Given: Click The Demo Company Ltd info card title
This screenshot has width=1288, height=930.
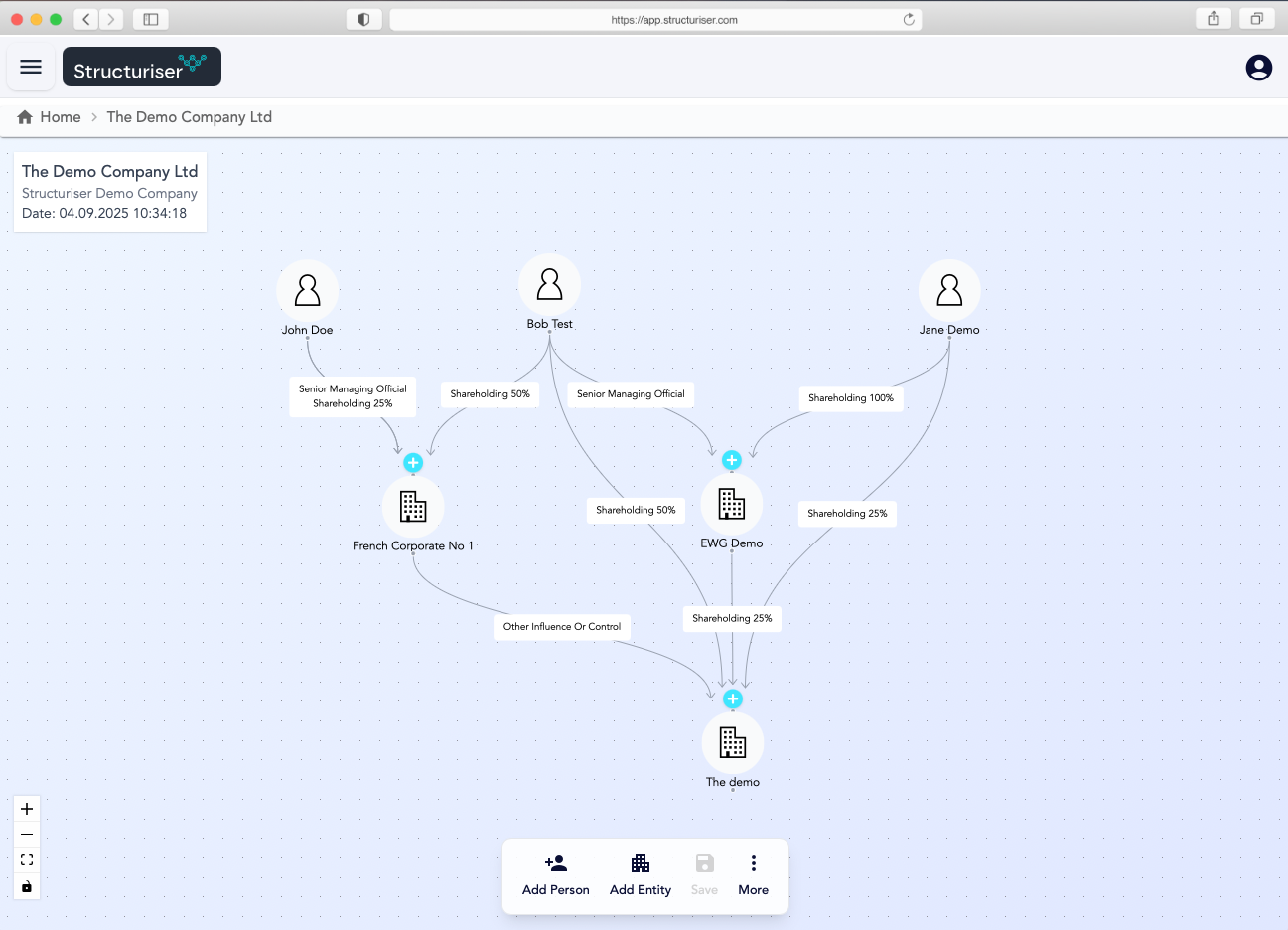Looking at the screenshot, I should (x=110, y=171).
